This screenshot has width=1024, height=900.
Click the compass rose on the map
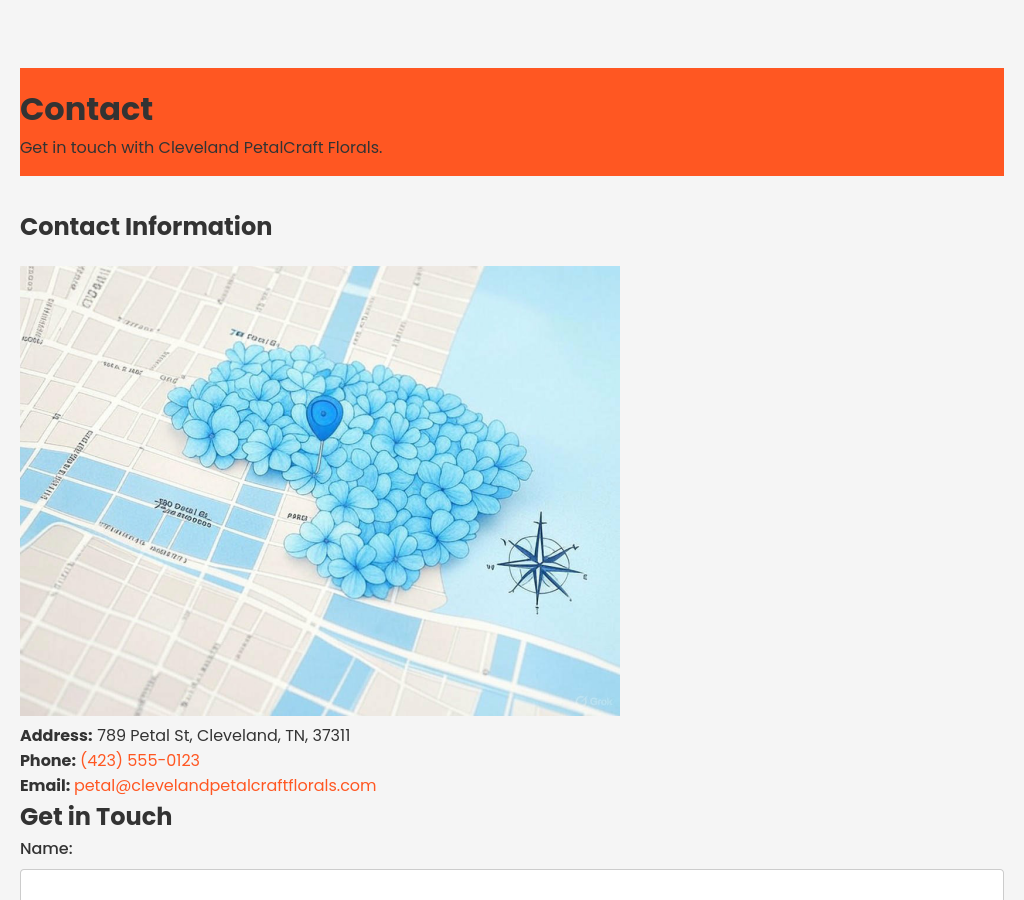[539, 564]
